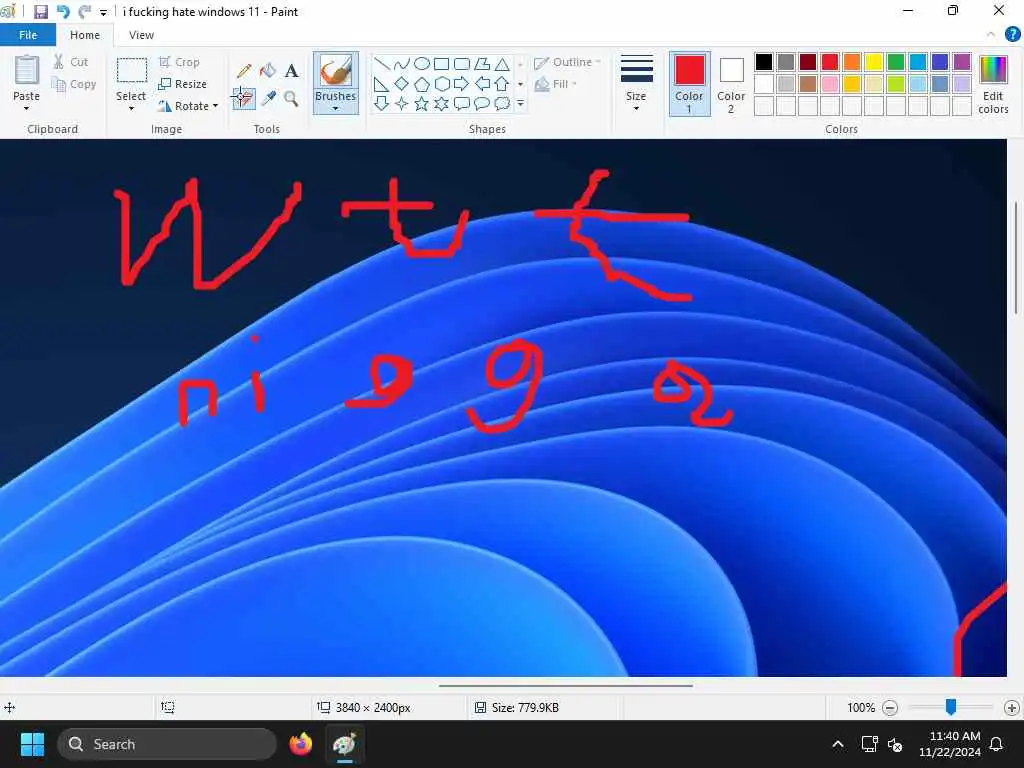Select the Magnifier tool
The image size is (1024, 768).
pos(291,99)
